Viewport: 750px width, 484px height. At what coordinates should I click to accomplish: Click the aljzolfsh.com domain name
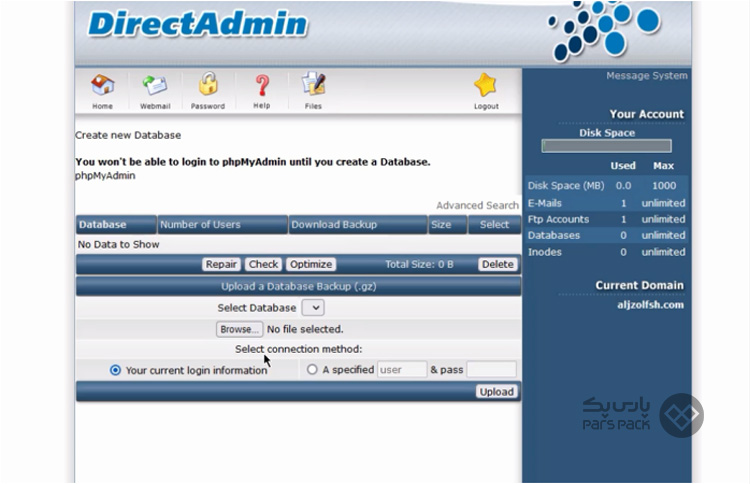(650, 305)
